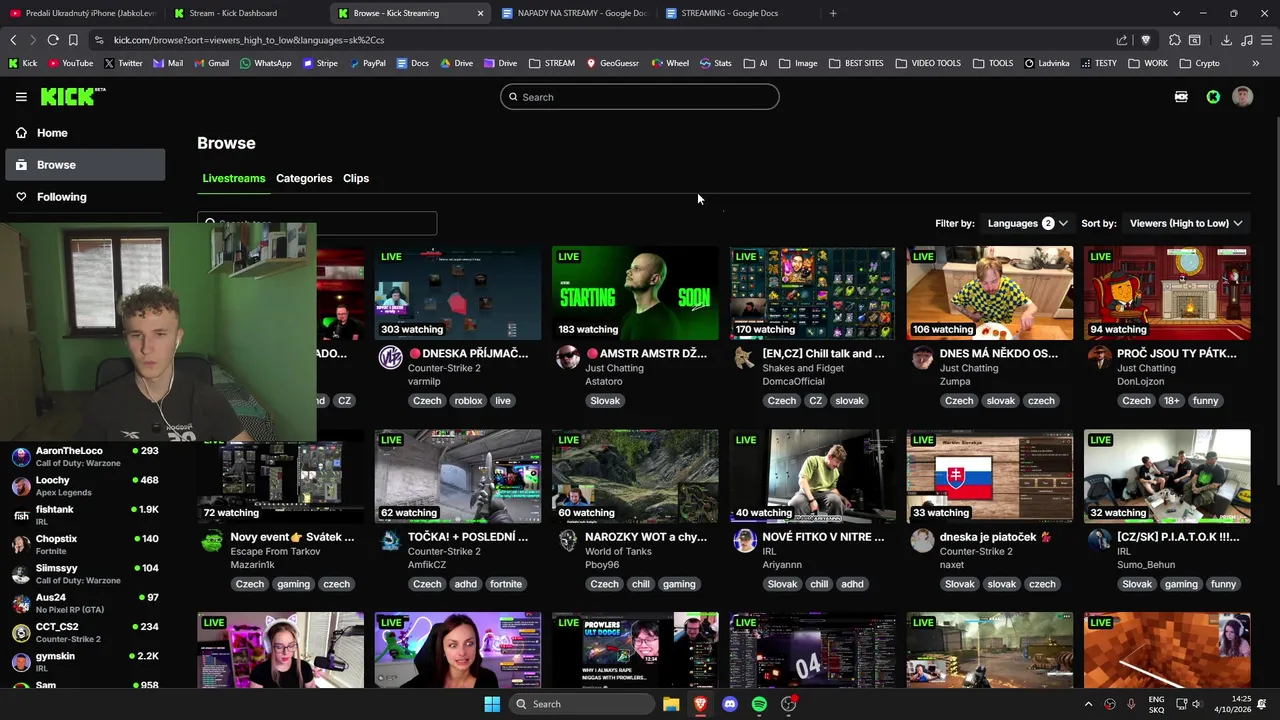
Task: Open the 60 watching World of Tanks thumbnail
Action: pos(635,476)
